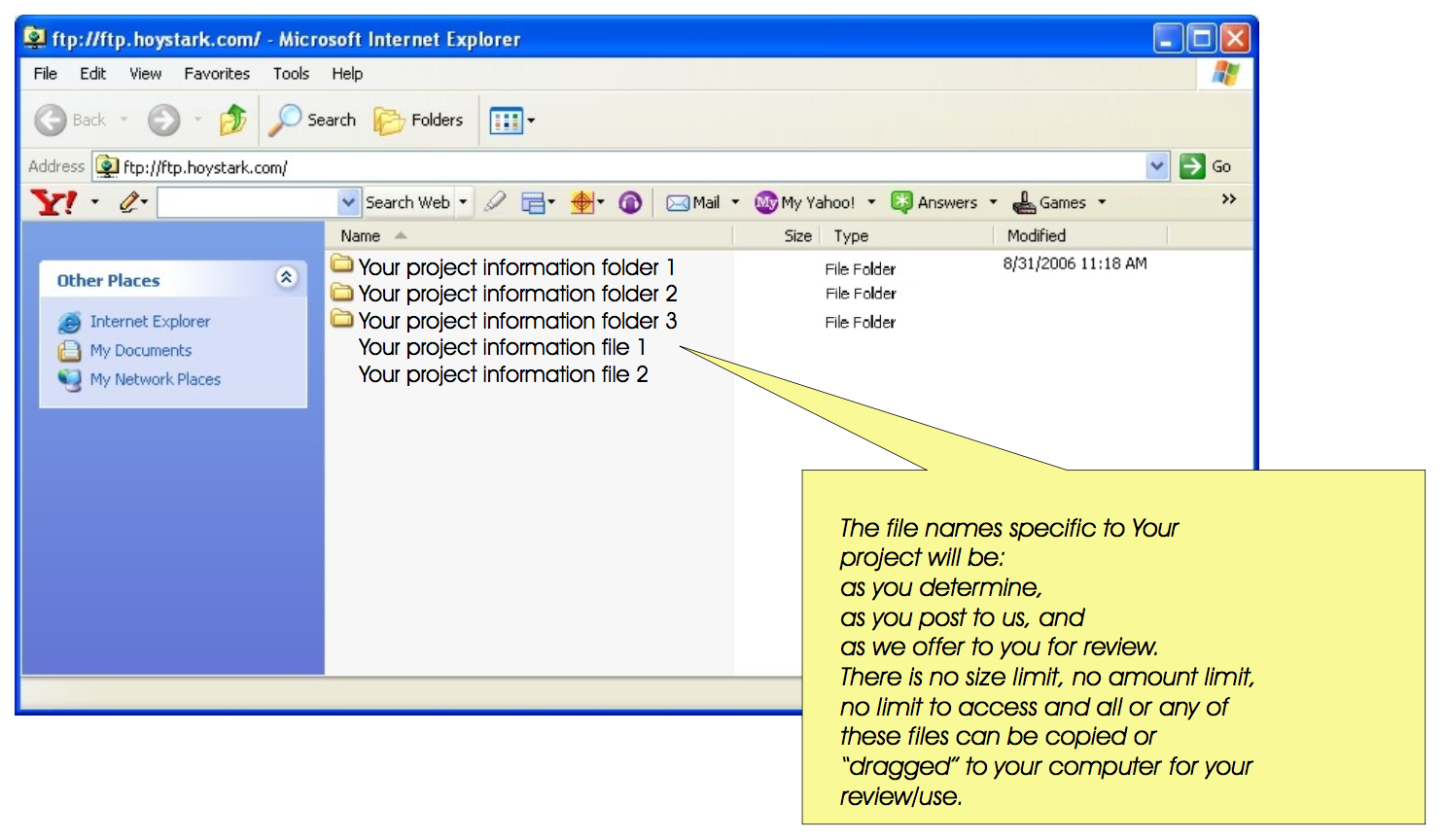Screen dimensions: 1445x840
Task: Click the Yahoo! logo icon
Action: click(x=53, y=202)
